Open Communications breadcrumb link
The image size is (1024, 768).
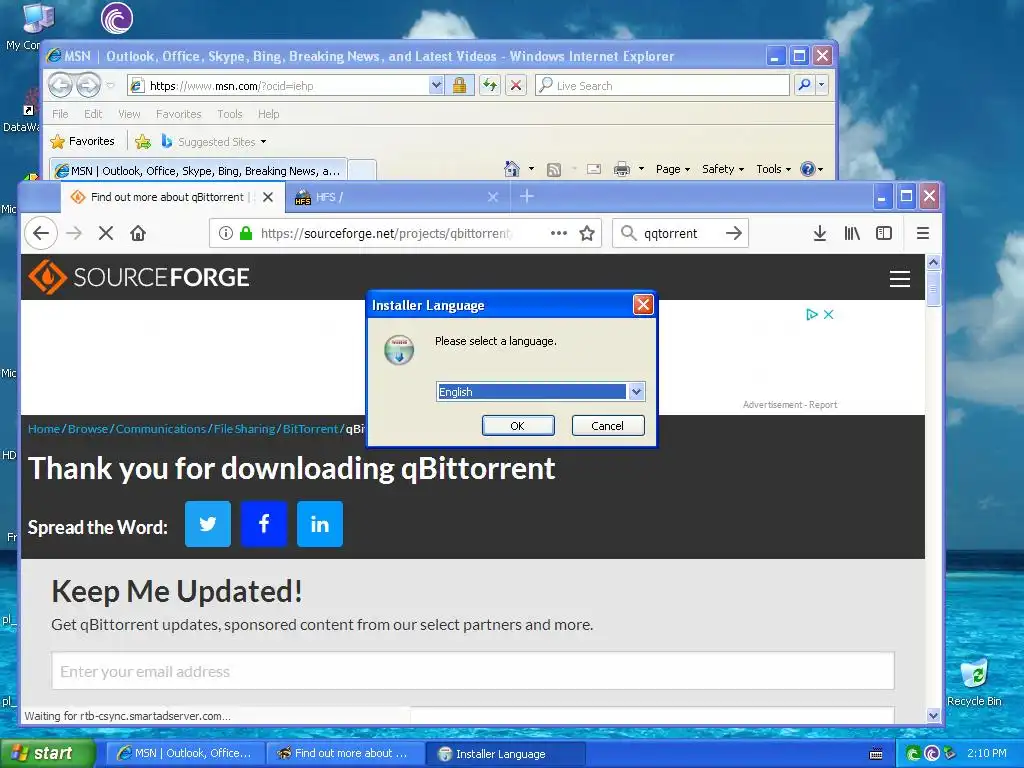click(x=161, y=429)
